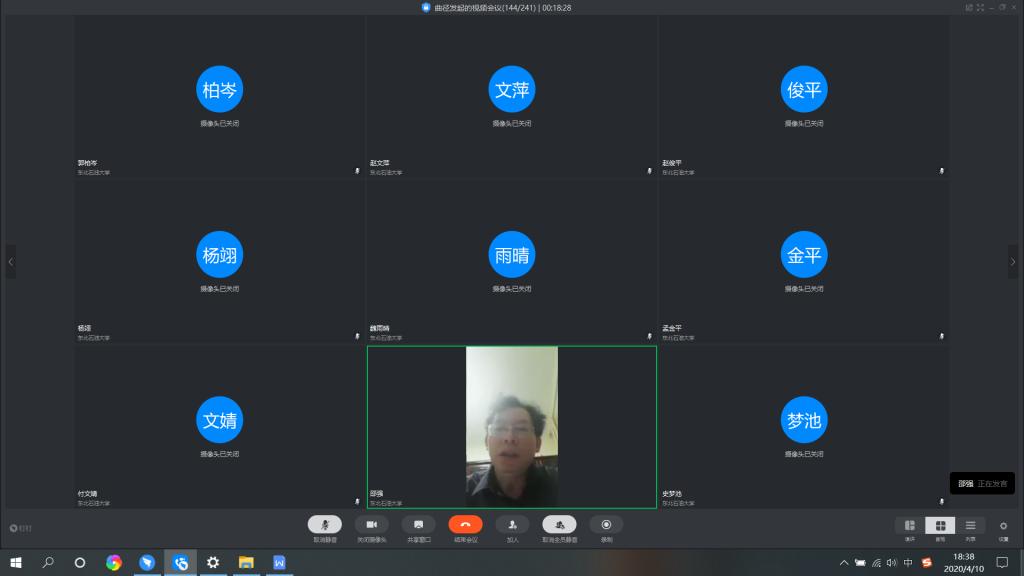Go to next page of participants
The image size is (1024, 576).
point(1012,262)
